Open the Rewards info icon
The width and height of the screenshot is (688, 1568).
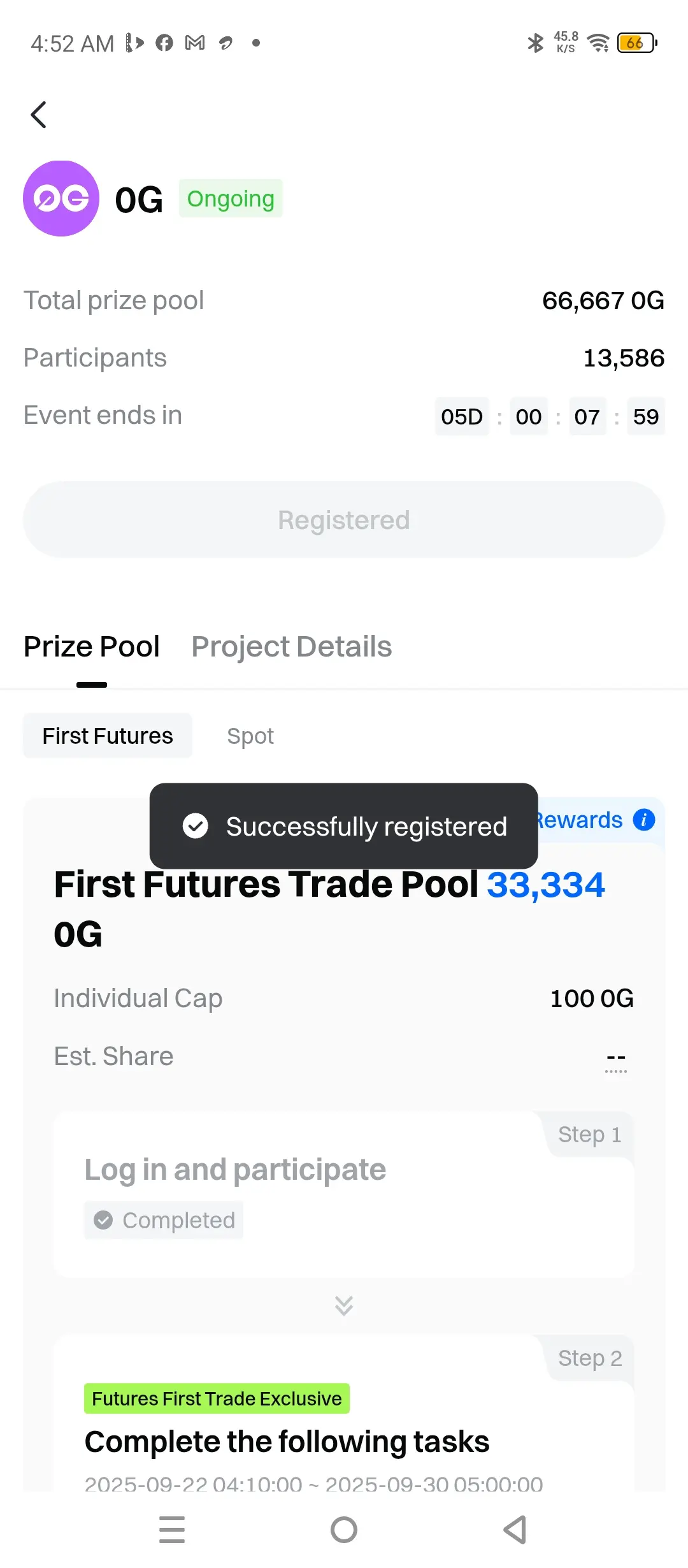(x=644, y=820)
